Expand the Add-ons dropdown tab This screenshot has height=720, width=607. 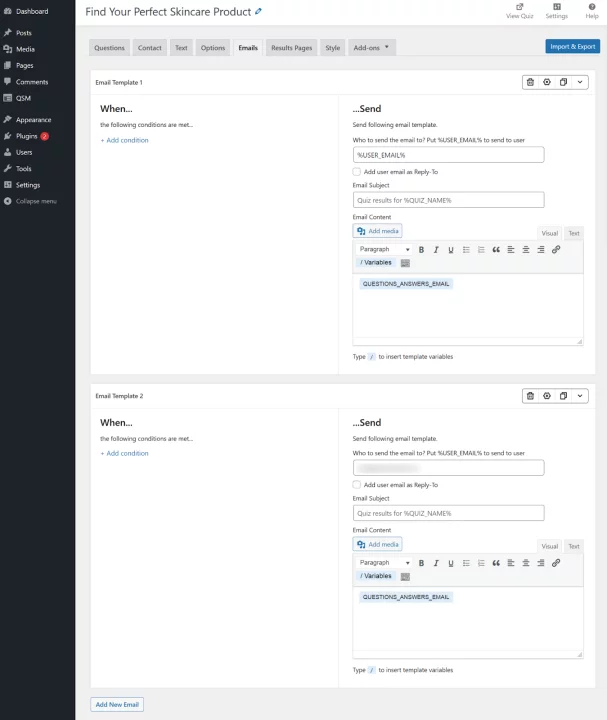(x=371, y=48)
